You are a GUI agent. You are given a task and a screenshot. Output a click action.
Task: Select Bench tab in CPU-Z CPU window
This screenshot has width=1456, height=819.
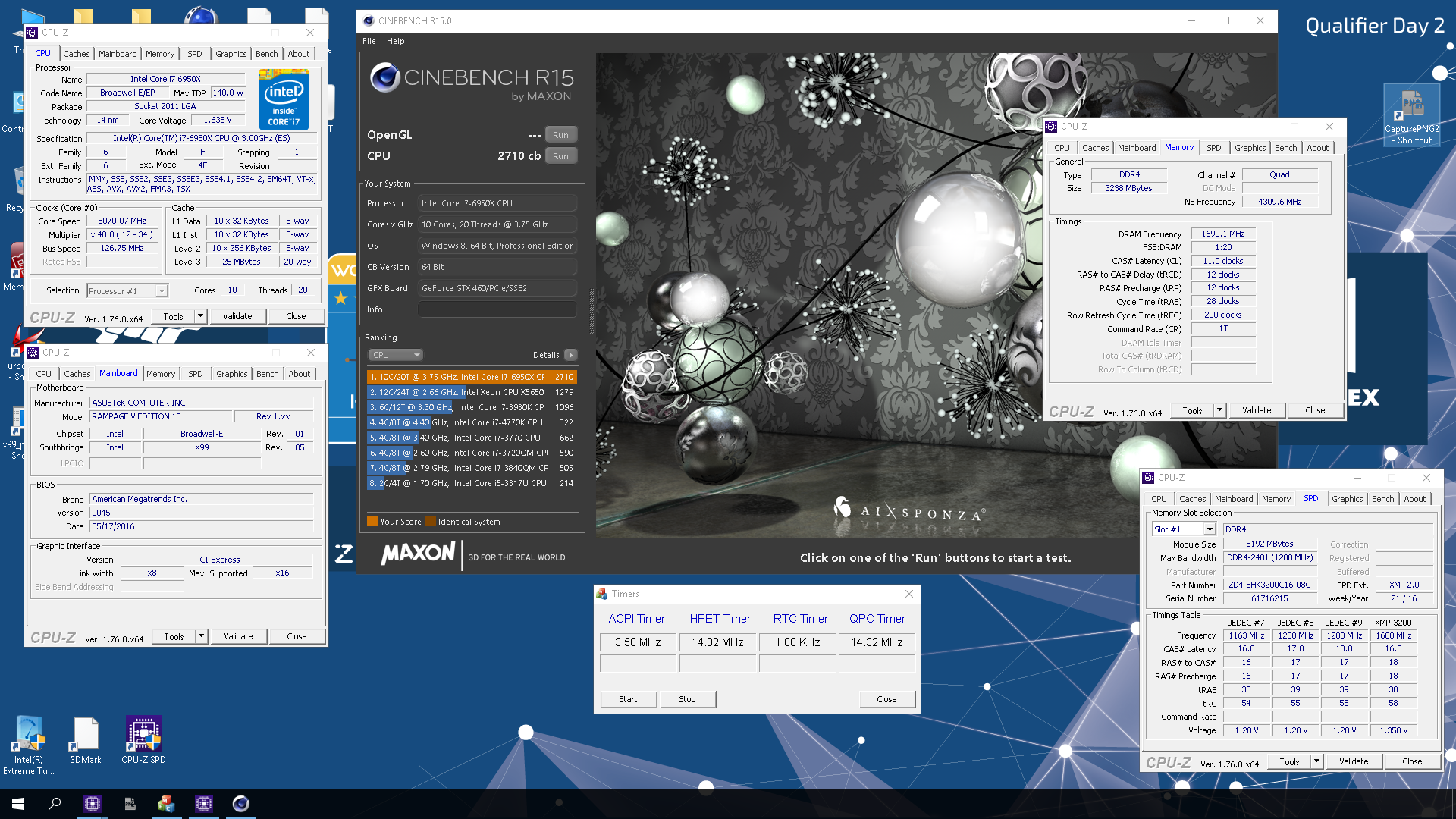tap(266, 54)
